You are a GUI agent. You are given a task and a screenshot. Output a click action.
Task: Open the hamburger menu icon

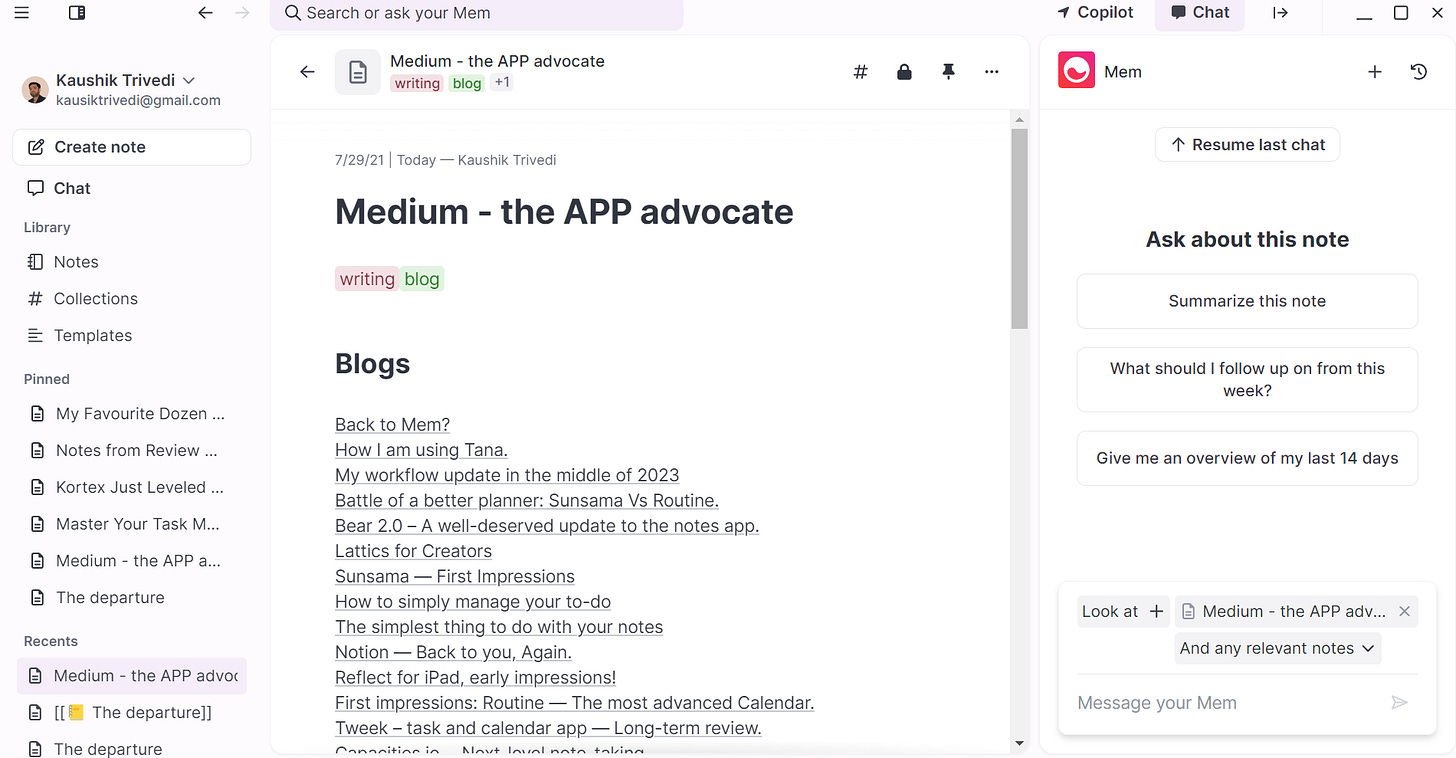[x=22, y=12]
